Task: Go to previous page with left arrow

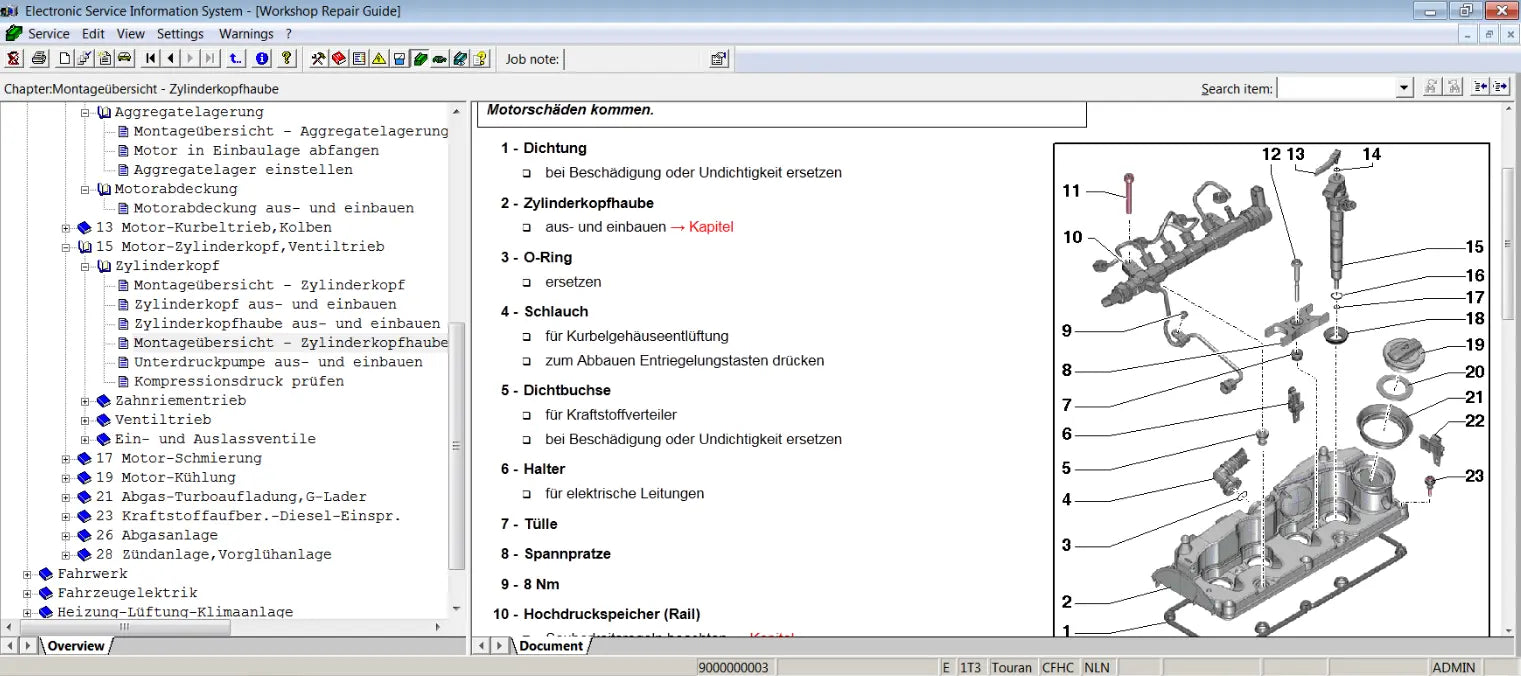Action: coord(171,59)
